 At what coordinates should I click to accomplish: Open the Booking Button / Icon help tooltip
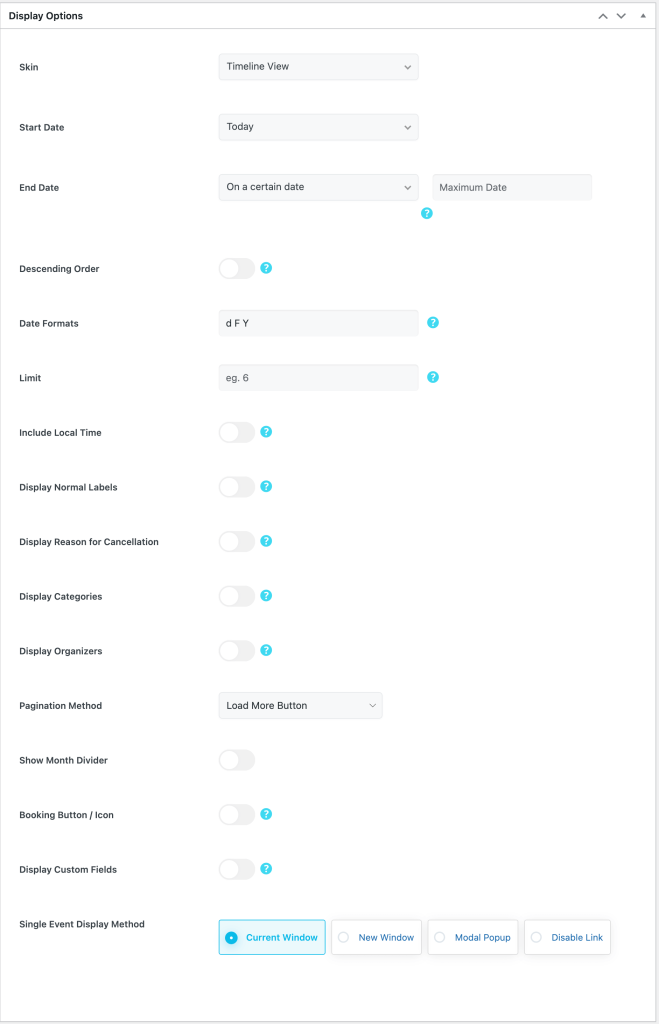(x=267, y=814)
